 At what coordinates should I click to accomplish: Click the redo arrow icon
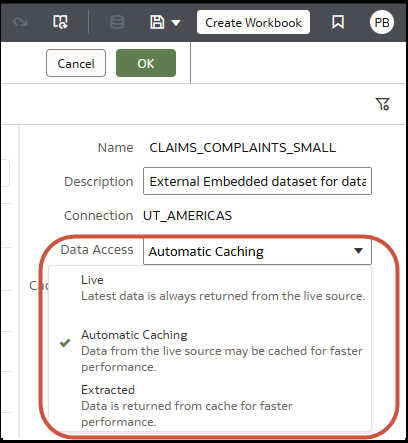pos(20,22)
